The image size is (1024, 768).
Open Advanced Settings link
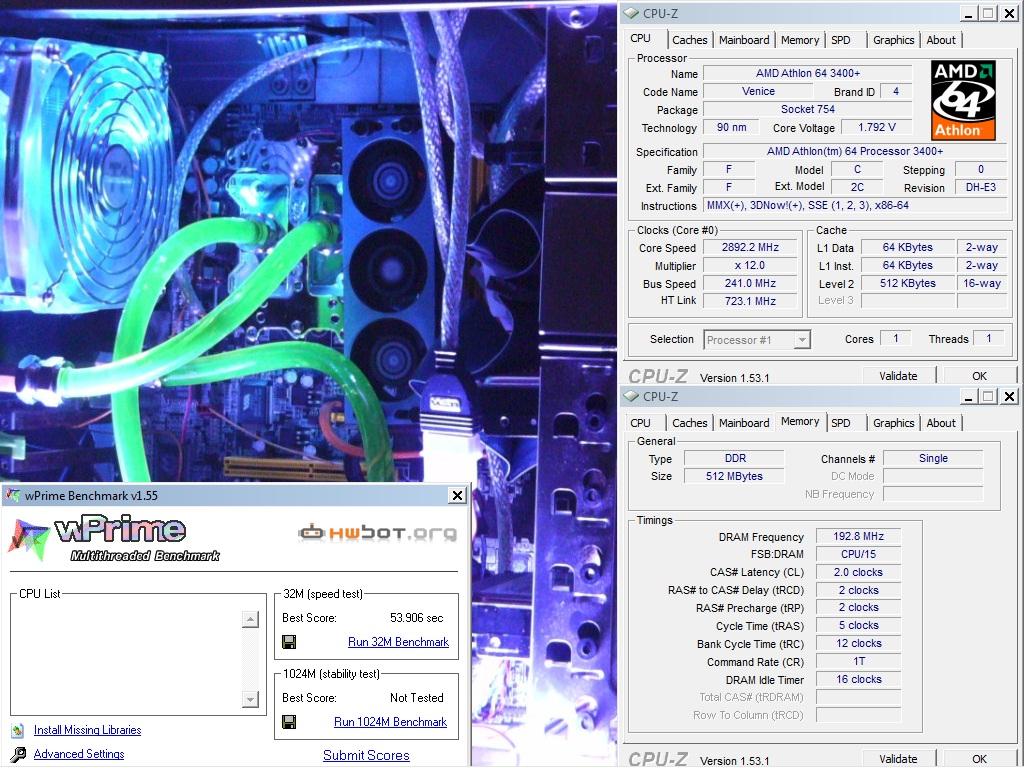coord(79,754)
